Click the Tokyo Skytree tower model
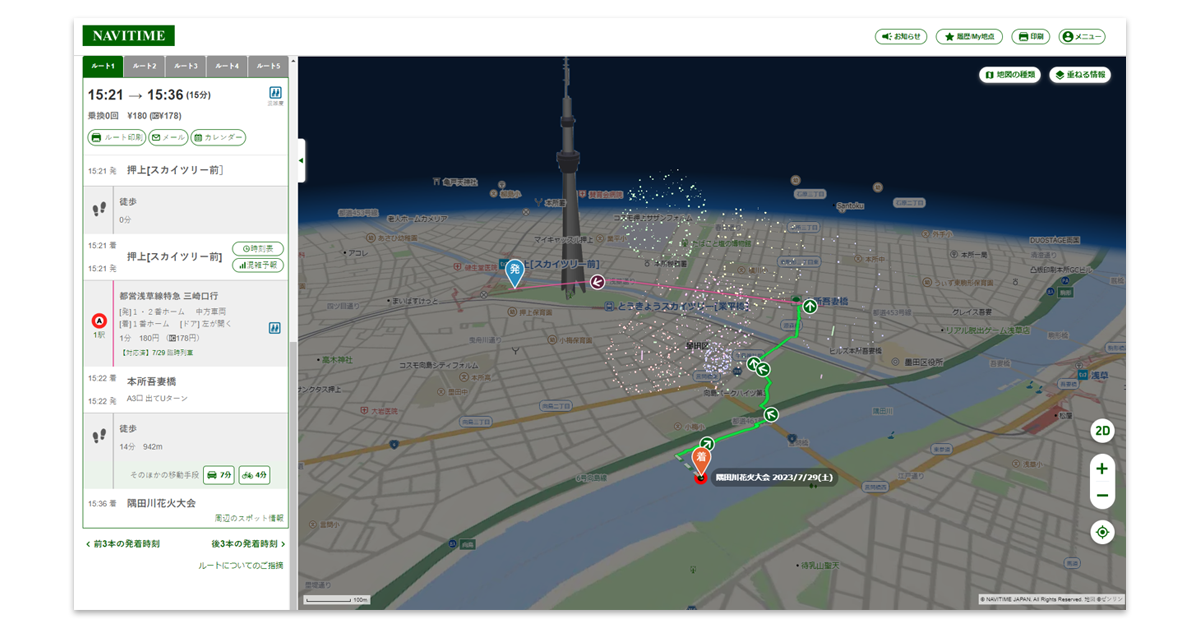This screenshot has width=1200, height=628. (x=568, y=180)
